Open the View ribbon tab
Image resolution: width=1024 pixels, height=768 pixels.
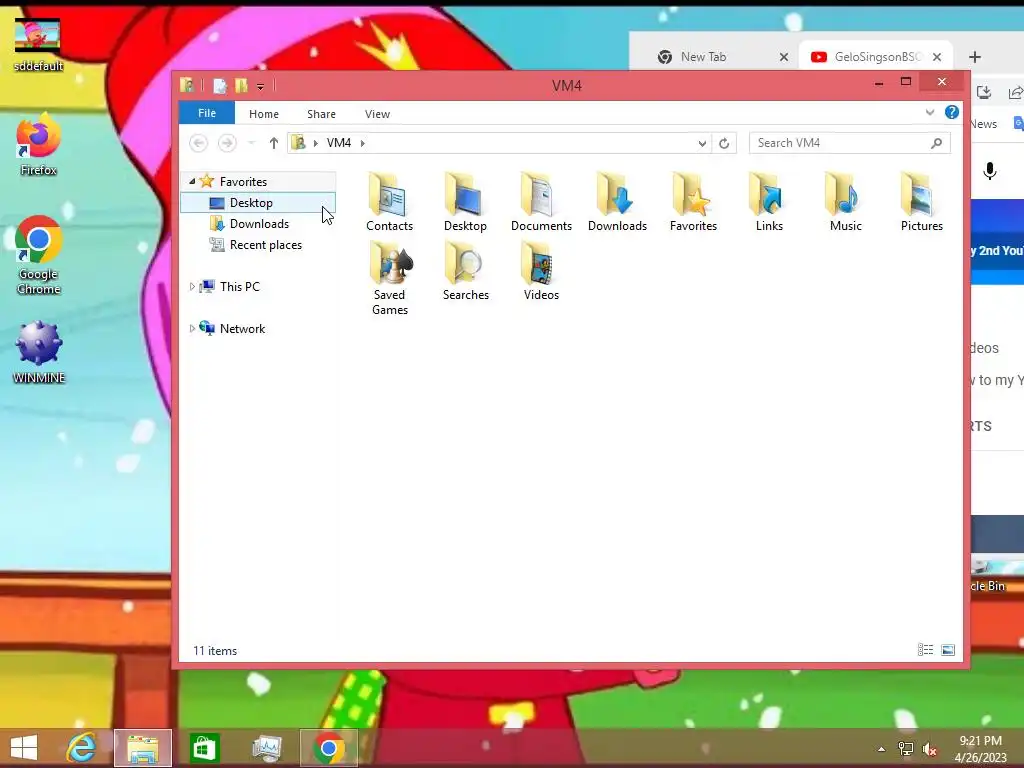tap(377, 114)
